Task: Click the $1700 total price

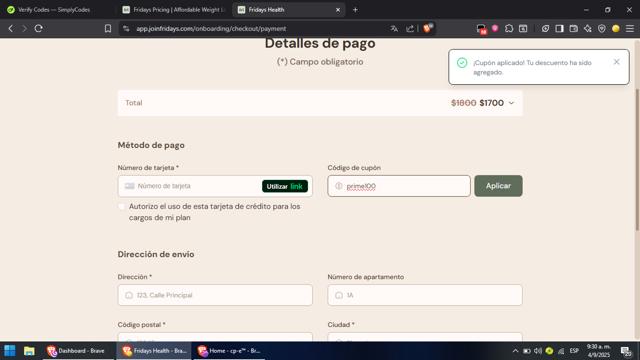Action: click(x=491, y=103)
